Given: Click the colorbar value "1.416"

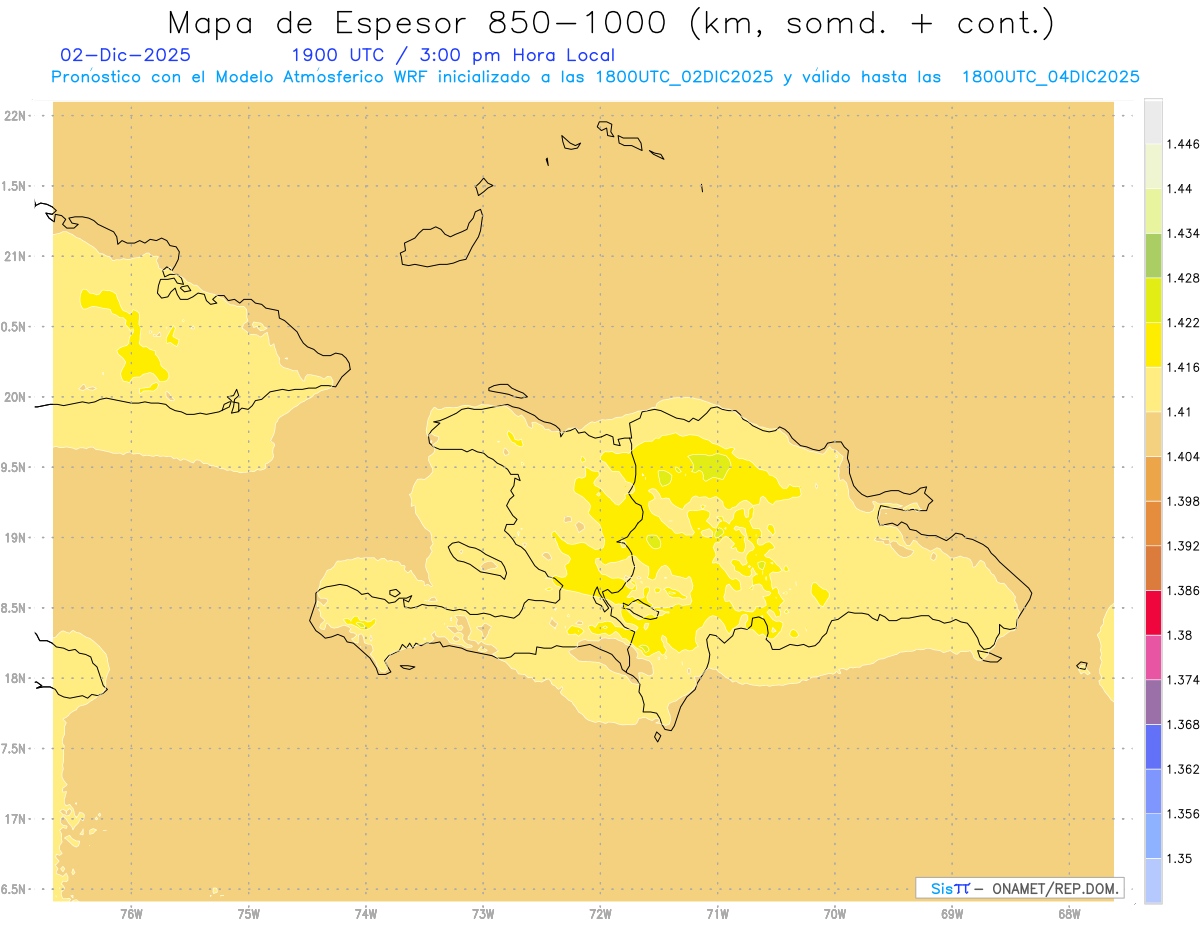Looking at the screenshot, I should (x=1182, y=367).
